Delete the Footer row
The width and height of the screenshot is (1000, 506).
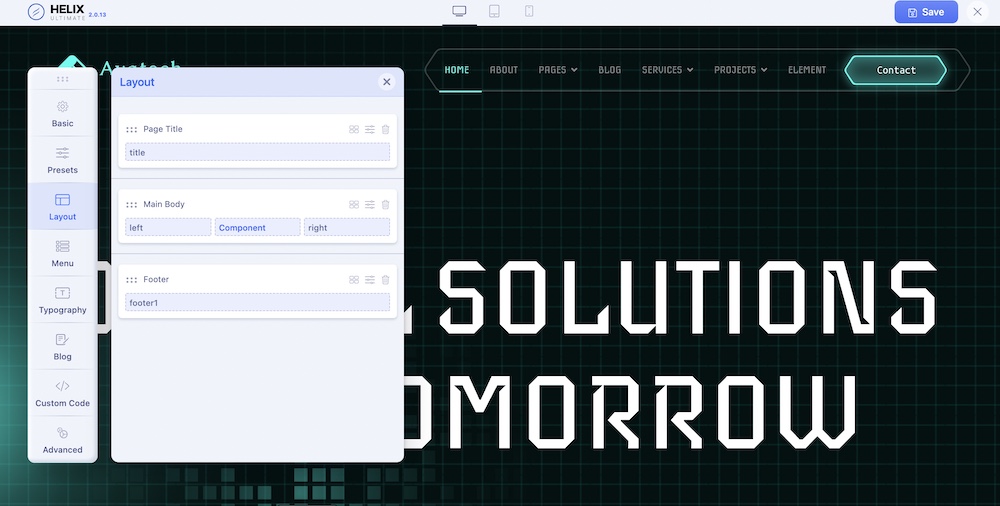pos(386,280)
